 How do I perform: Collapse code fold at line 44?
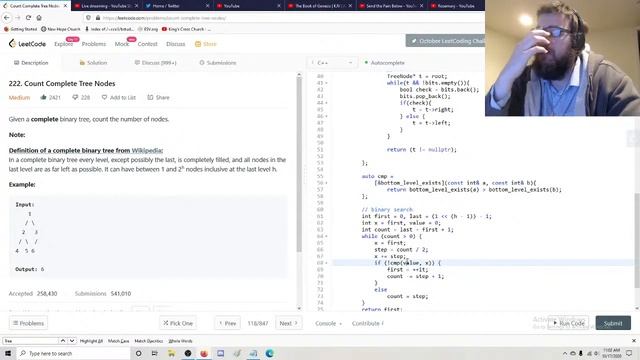(326, 103)
